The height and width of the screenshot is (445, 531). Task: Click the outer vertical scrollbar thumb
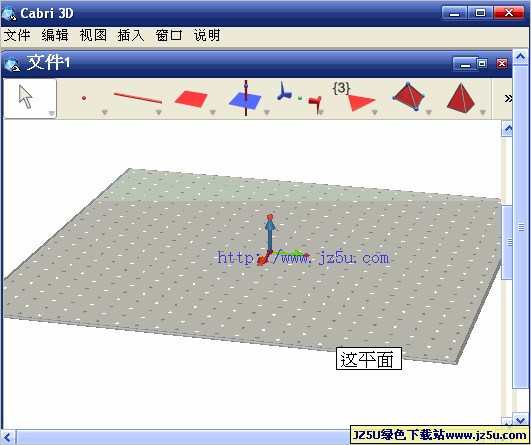tap(521, 227)
